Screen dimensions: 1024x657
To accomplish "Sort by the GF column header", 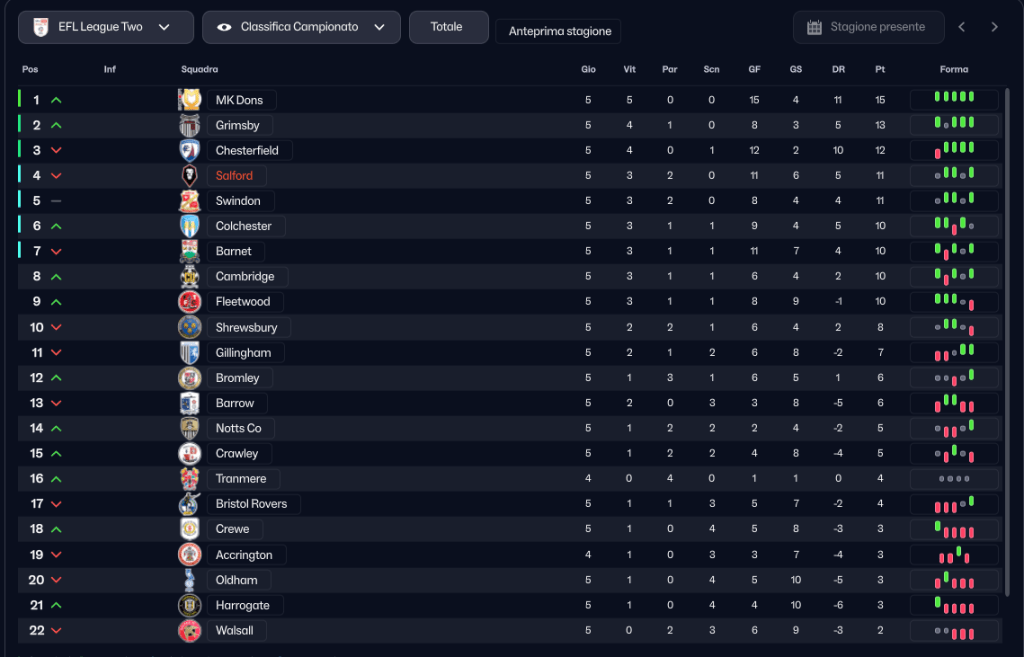I will click(754, 70).
